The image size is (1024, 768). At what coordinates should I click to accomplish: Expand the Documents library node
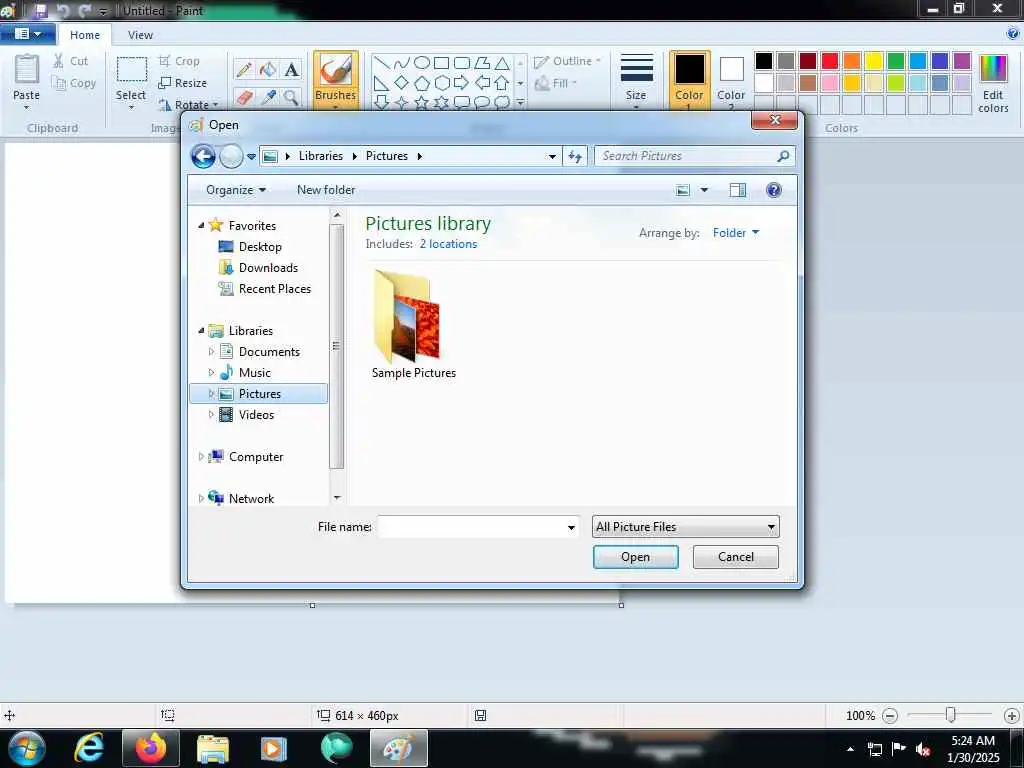[211, 351]
